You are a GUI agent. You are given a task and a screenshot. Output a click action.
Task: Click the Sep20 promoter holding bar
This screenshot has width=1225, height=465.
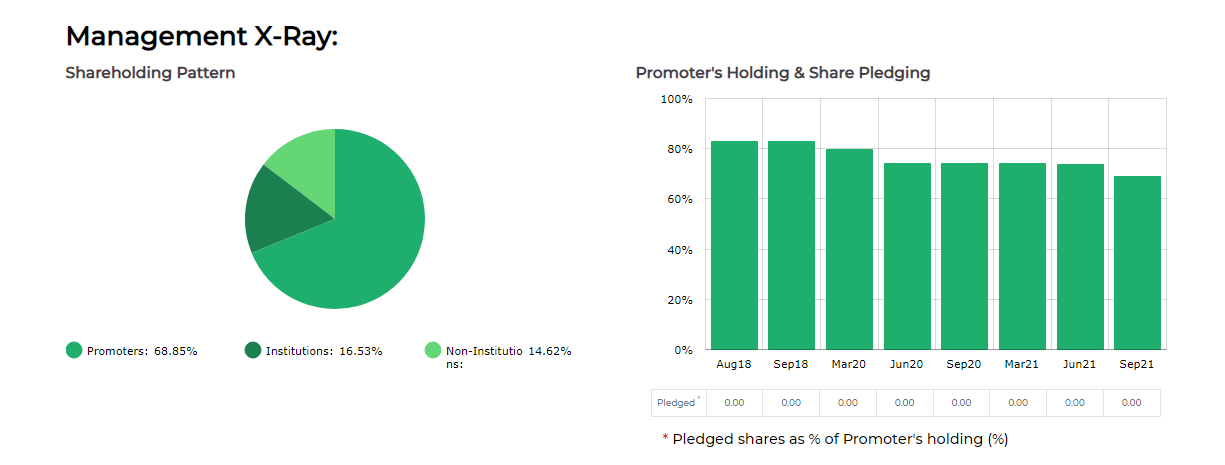[x=964, y=255]
